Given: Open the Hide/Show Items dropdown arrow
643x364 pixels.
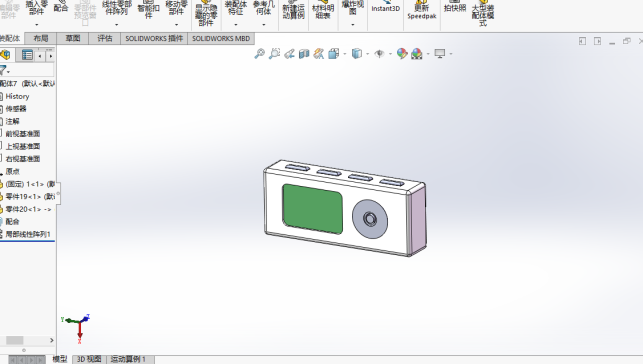Looking at the screenshot, I should click(390, 54).
